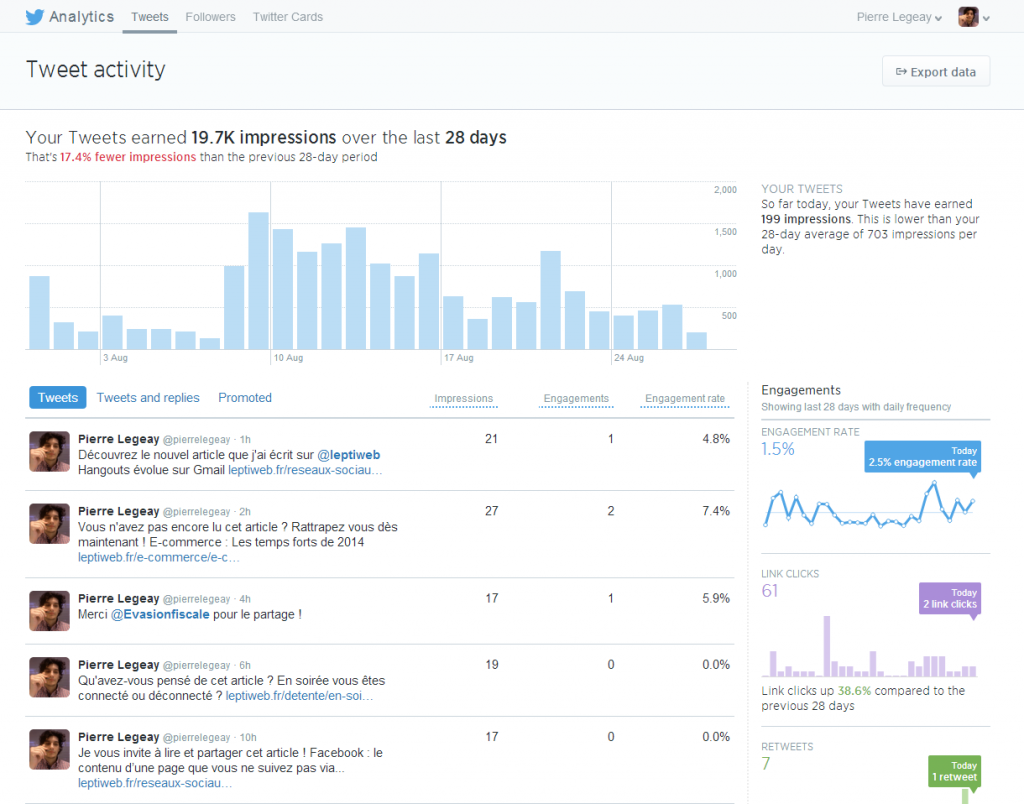Click the 7.4% engagement rate value

coord(716,511)
